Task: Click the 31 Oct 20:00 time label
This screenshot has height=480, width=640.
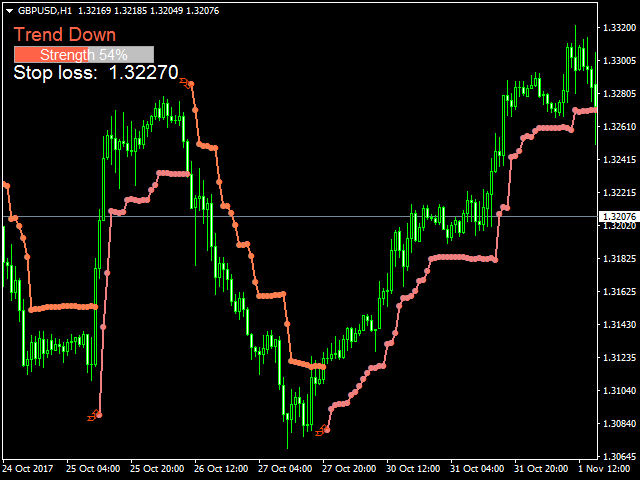Action: (x=541, y=468)
